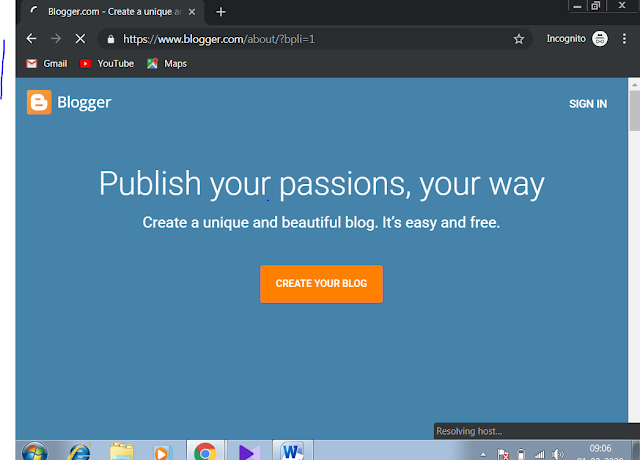
Task: Stop page loading with the X button
Action: pyautogui.click(x=80, y=39)
